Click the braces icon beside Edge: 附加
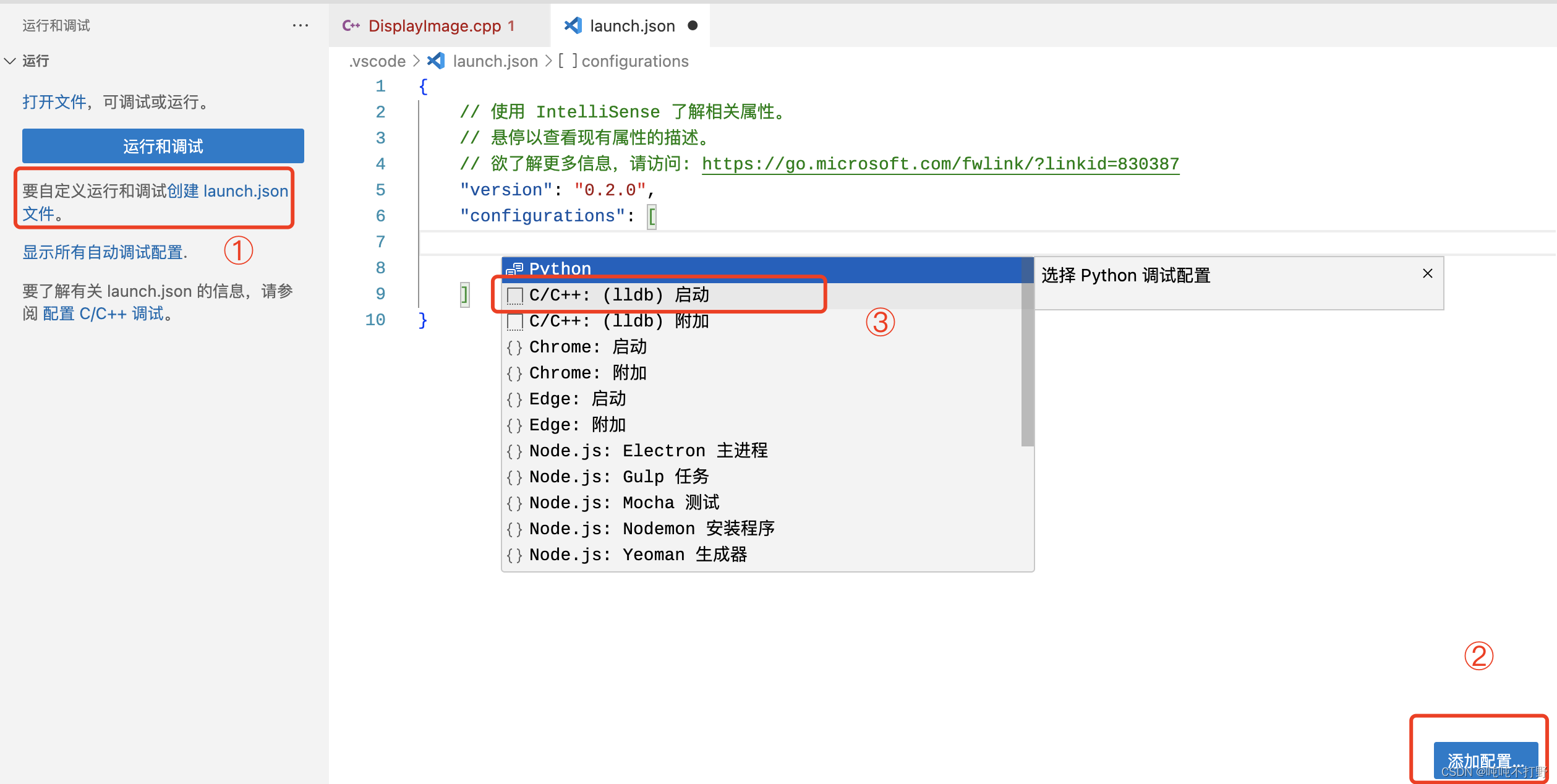Viewport: 1557px width, 784px height. point(514,425)
